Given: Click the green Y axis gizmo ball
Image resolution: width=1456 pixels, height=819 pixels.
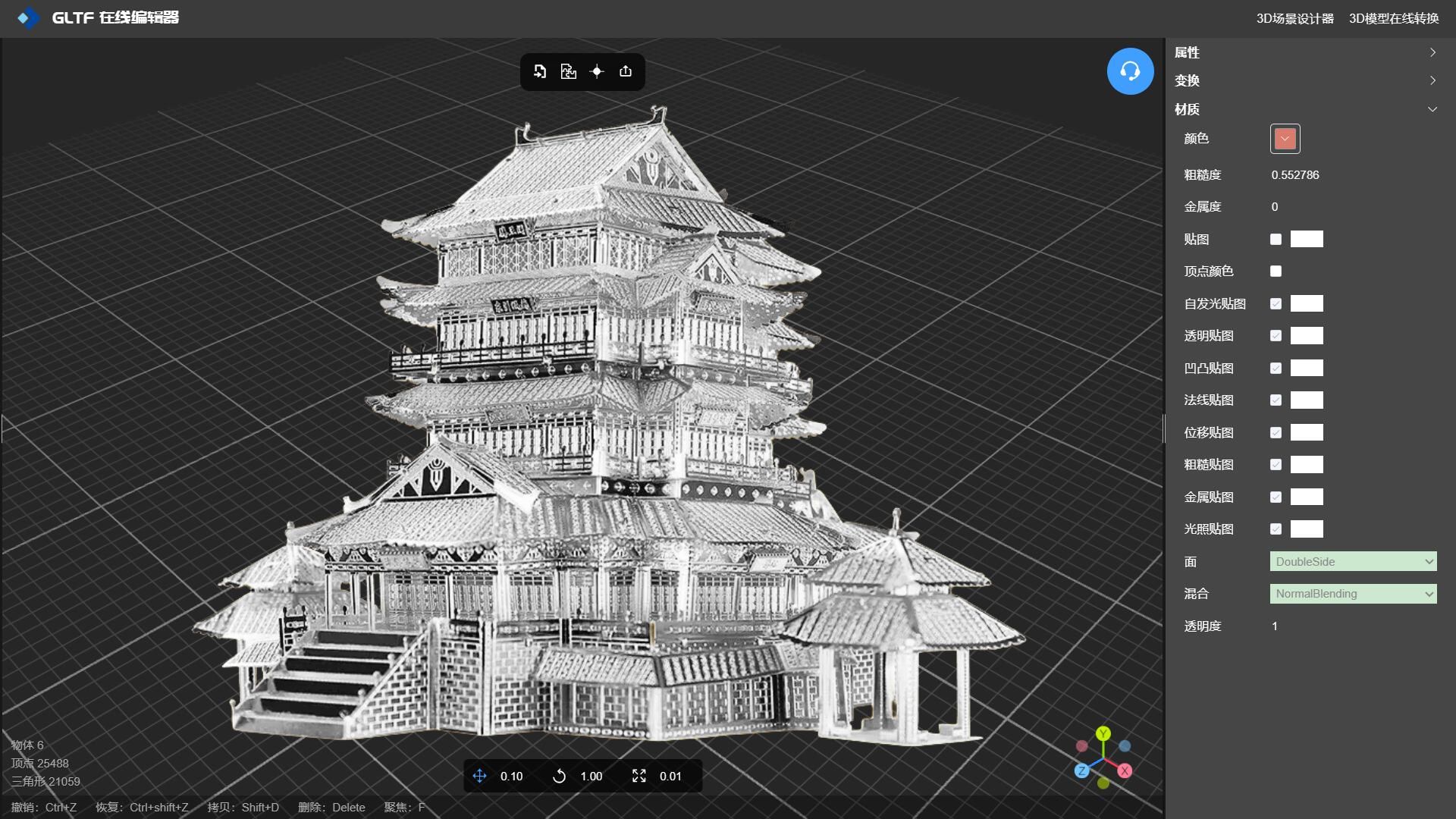Looking at the screenshot, I should tap(1103, 733).
